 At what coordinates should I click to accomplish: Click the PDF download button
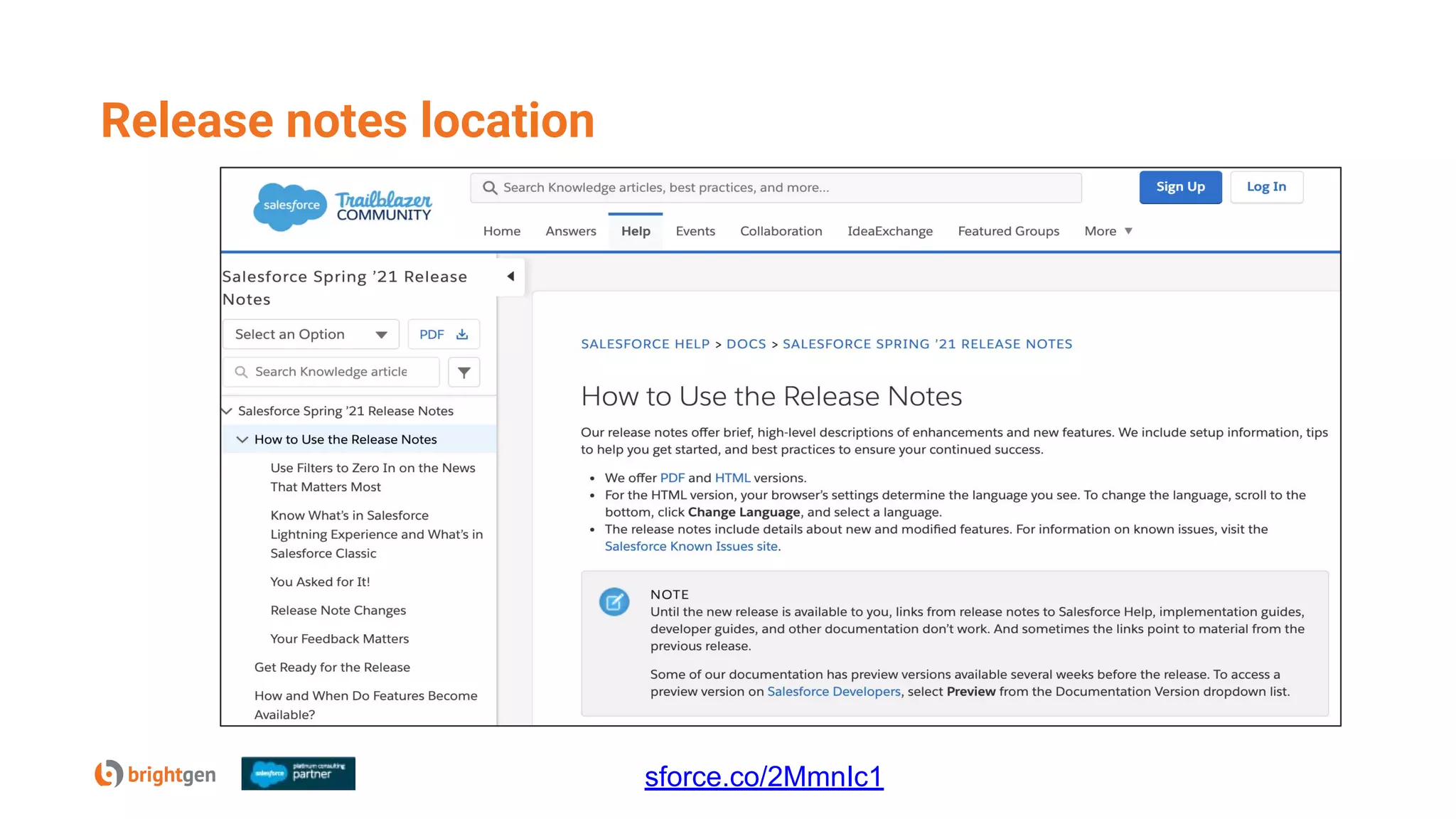[x=444, y=334]
